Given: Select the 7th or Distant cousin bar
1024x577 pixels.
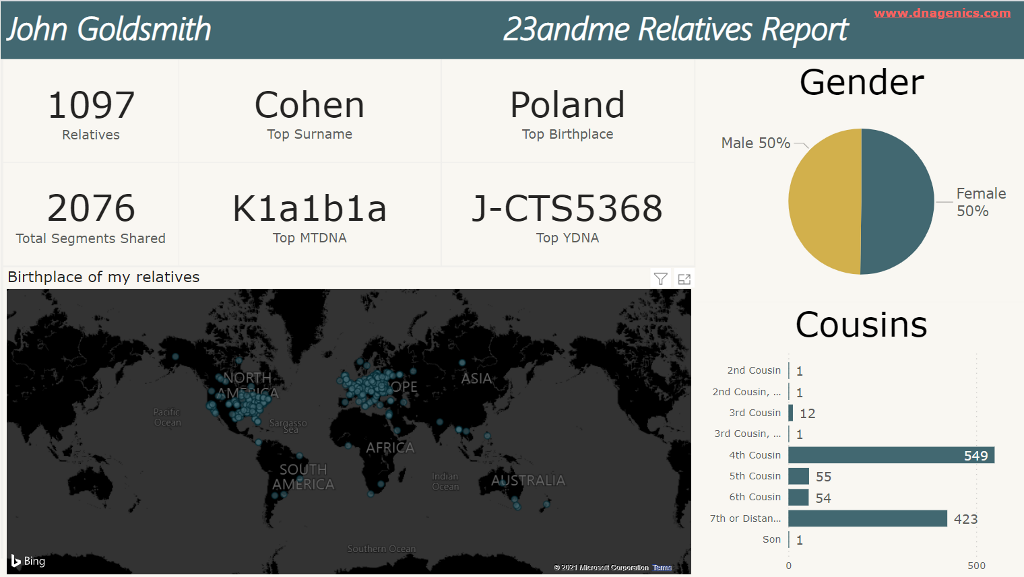Looking at the screenshot, I should tap(867, 518).
